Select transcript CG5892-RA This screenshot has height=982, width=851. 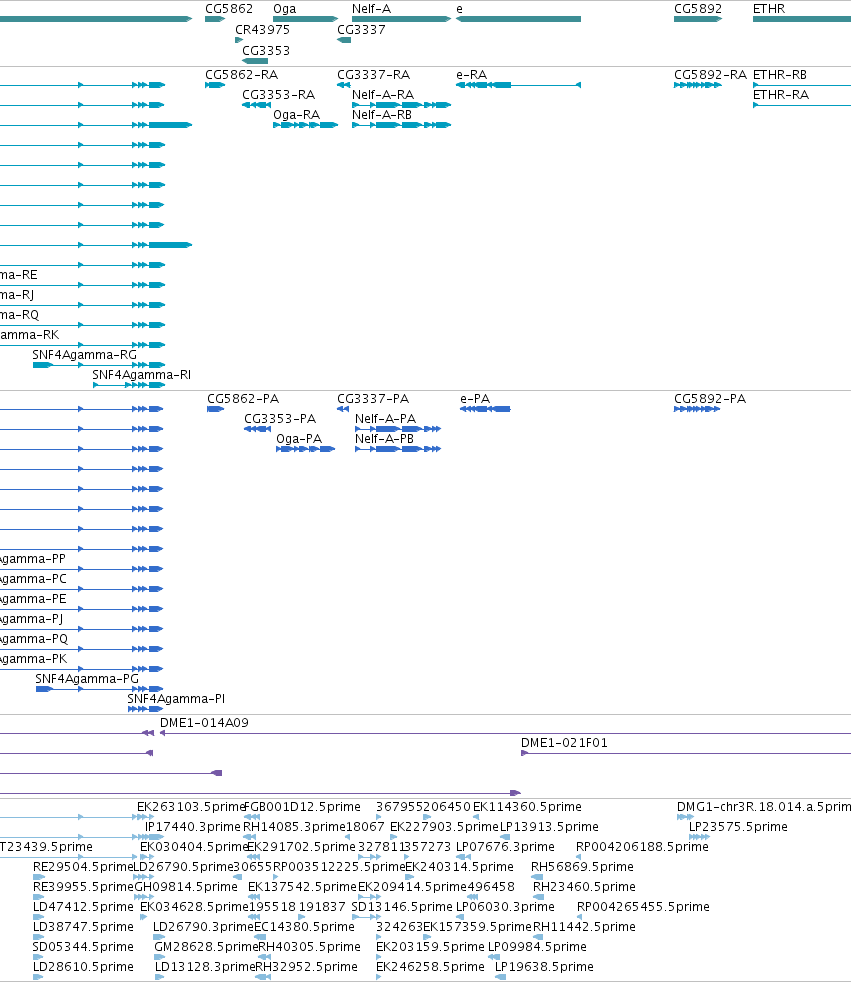[711, 75]
